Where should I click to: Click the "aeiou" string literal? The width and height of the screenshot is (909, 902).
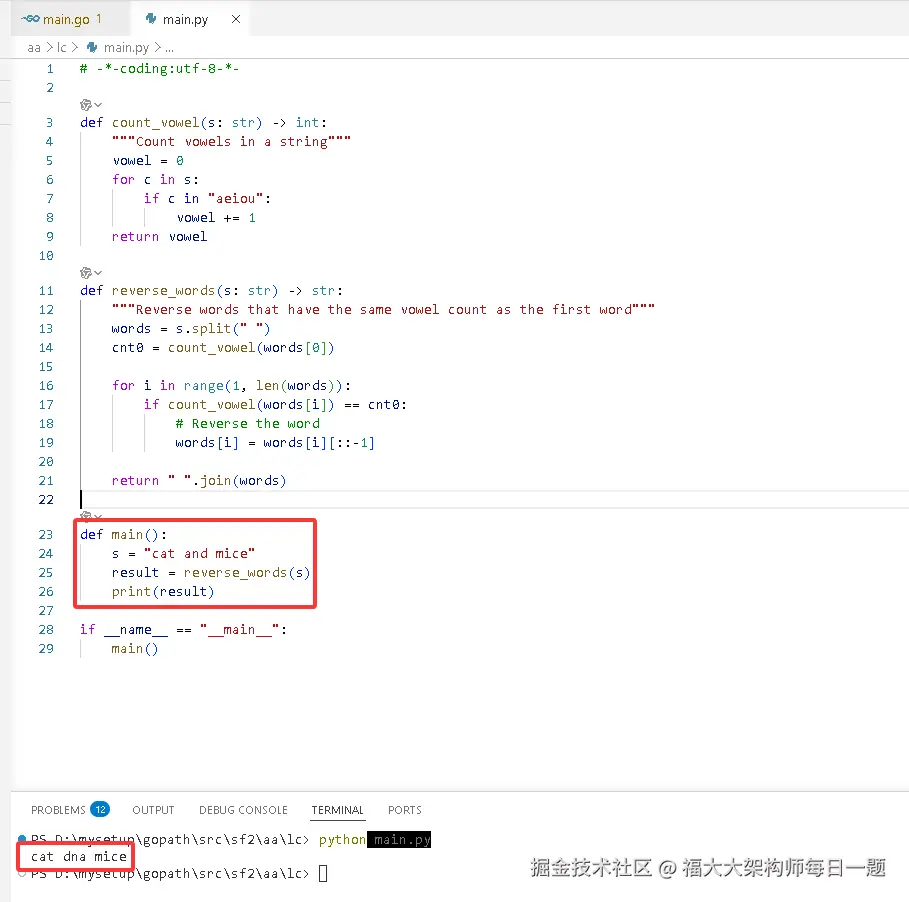pos(236,199)
